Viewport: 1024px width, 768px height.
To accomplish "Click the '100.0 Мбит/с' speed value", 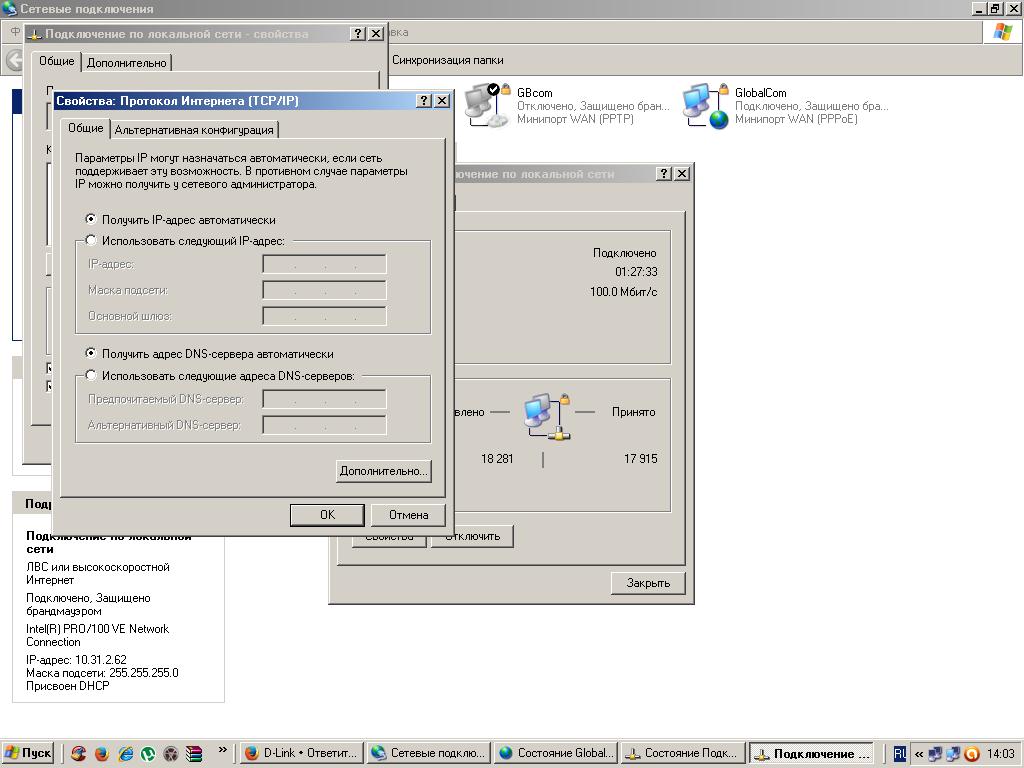I will [x=624, y=292].
